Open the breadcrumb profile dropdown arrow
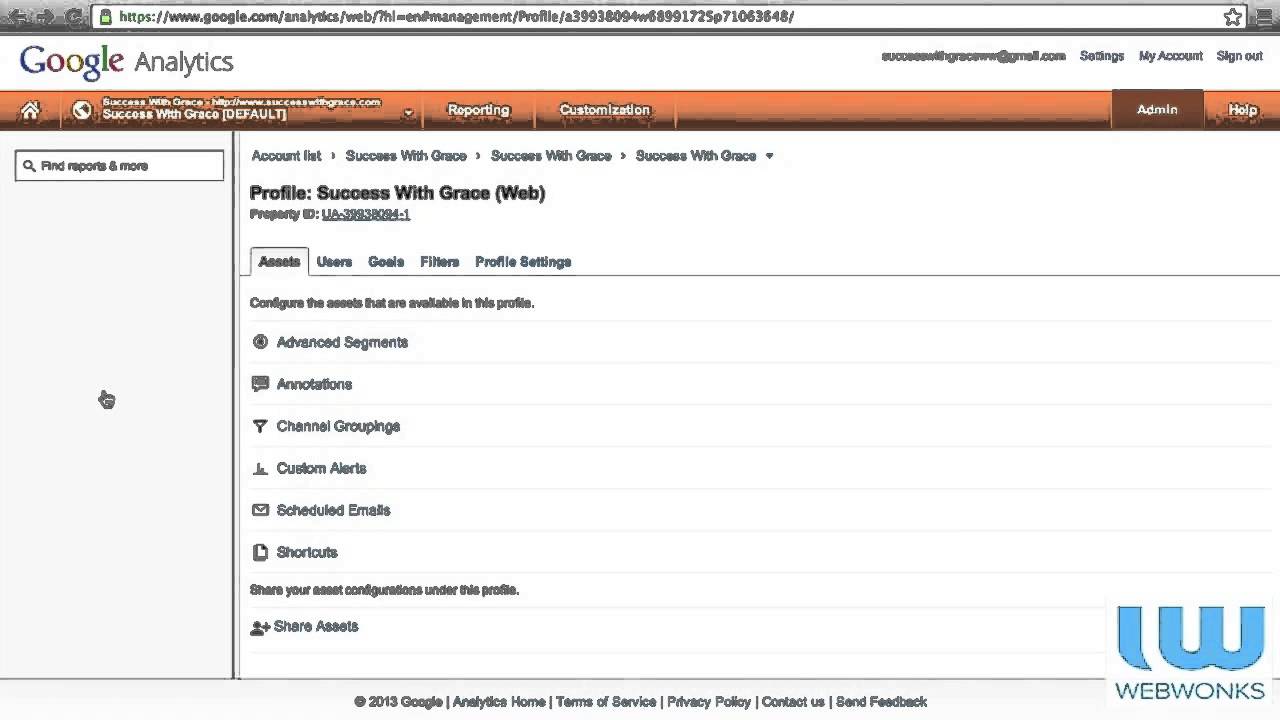 click(769, 156)
